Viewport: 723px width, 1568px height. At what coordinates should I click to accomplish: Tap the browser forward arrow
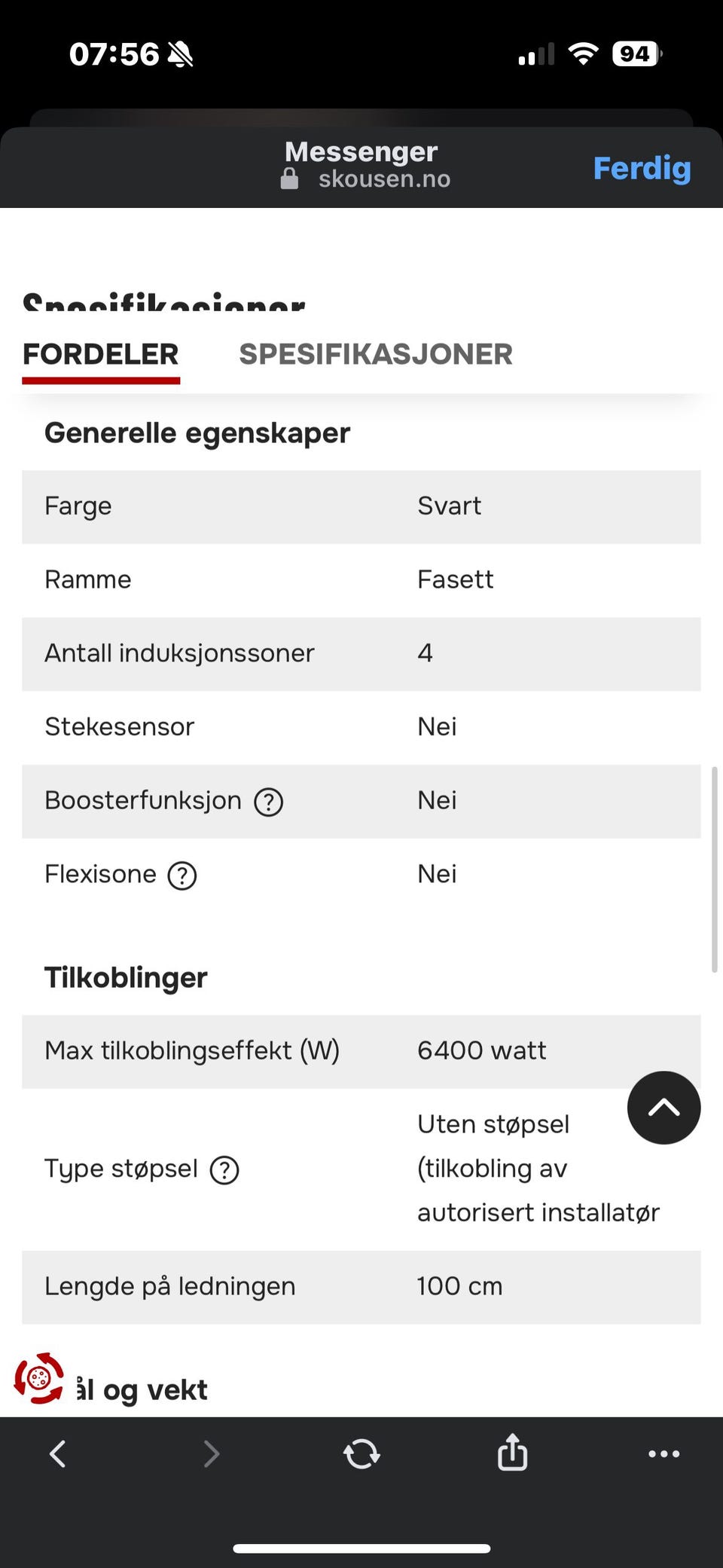pyautogui.click(x=212, y=1453)
